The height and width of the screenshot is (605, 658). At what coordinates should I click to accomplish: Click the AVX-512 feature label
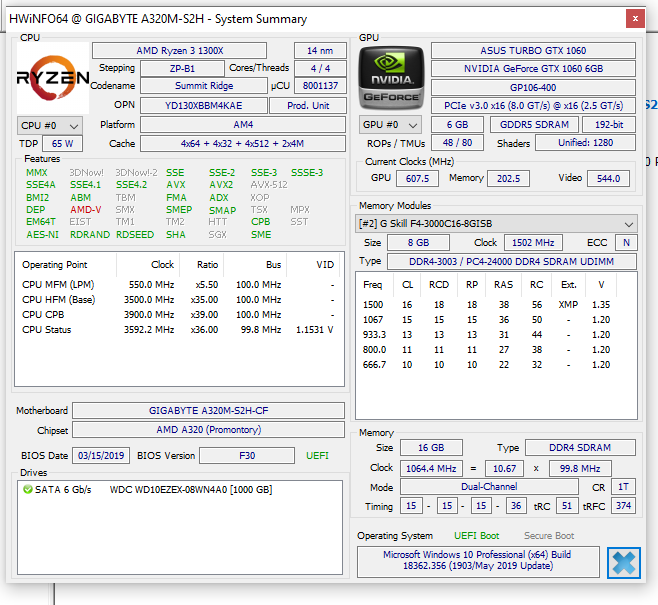(269, 185)
